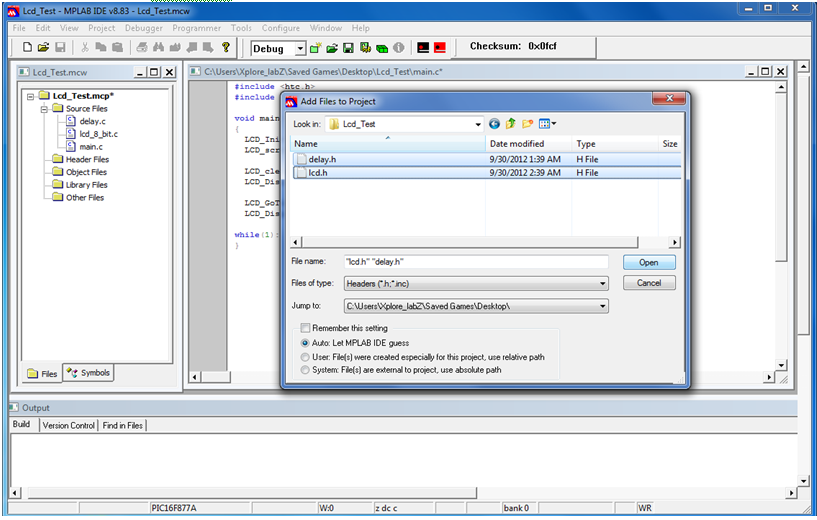Collapse the Source Files folder node
The width and height of the screenshot is (817, 520).
(44, 109)
